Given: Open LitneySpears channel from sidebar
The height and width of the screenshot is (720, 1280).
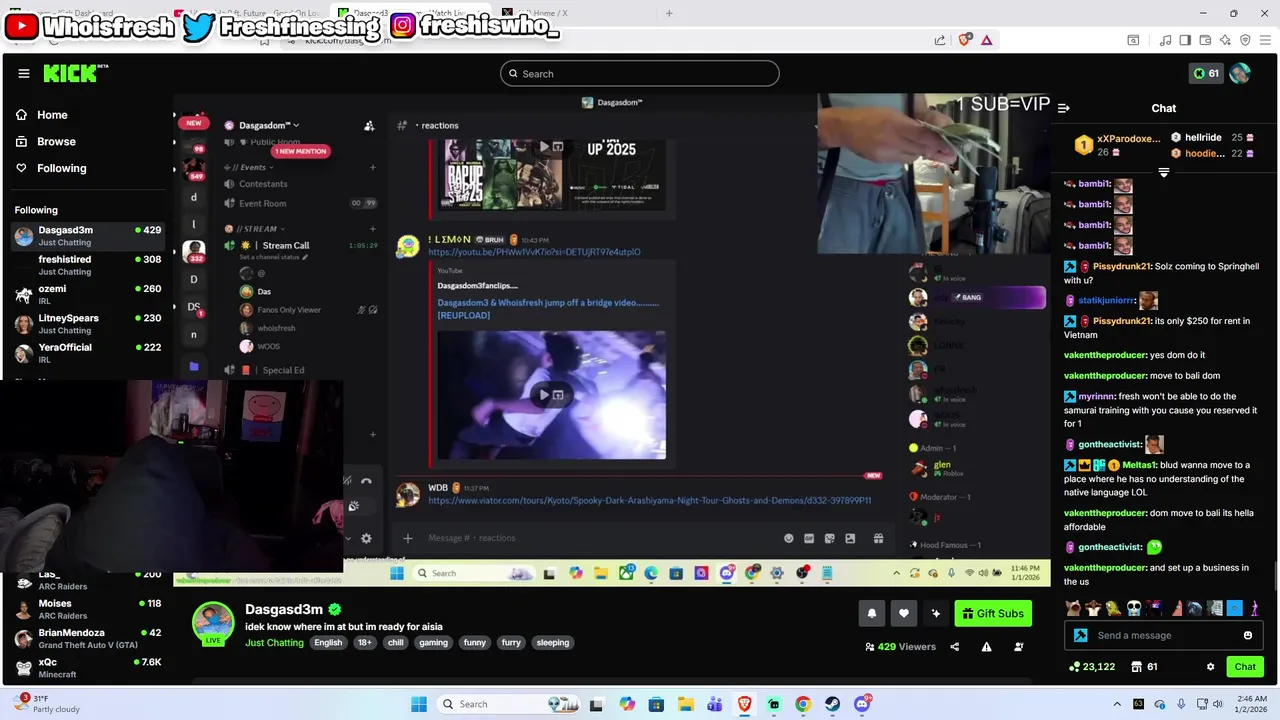Looking at the screenshot, I should pyautogui.click(x=88, y=323).
